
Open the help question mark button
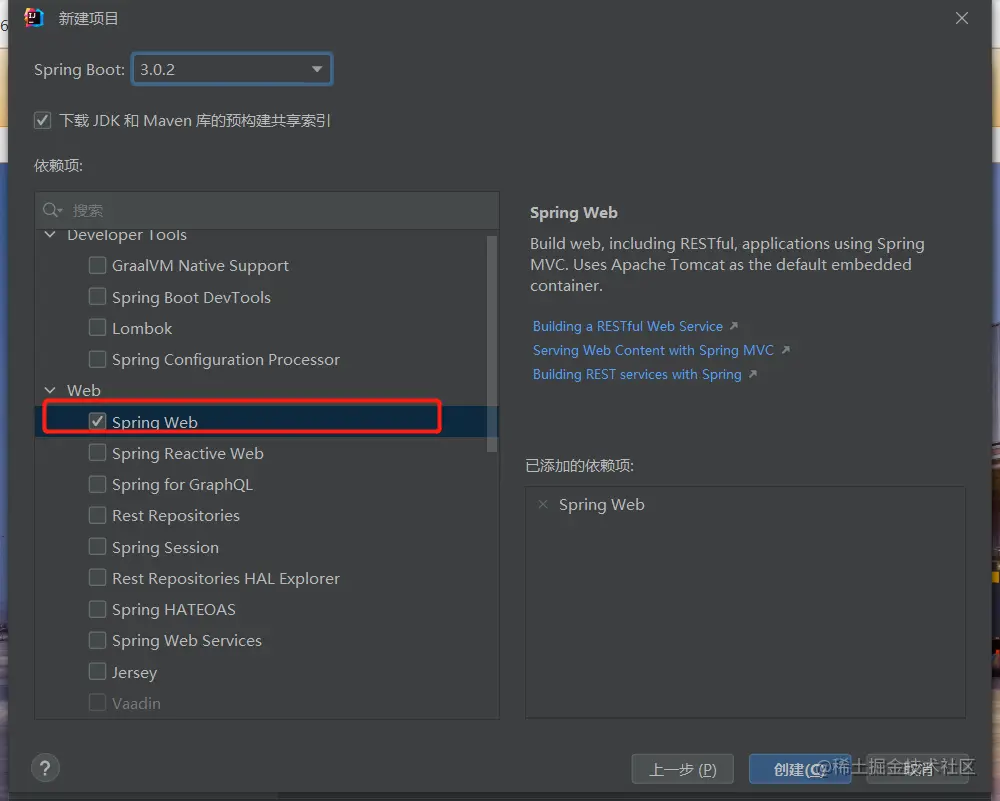tap(45, 768)
